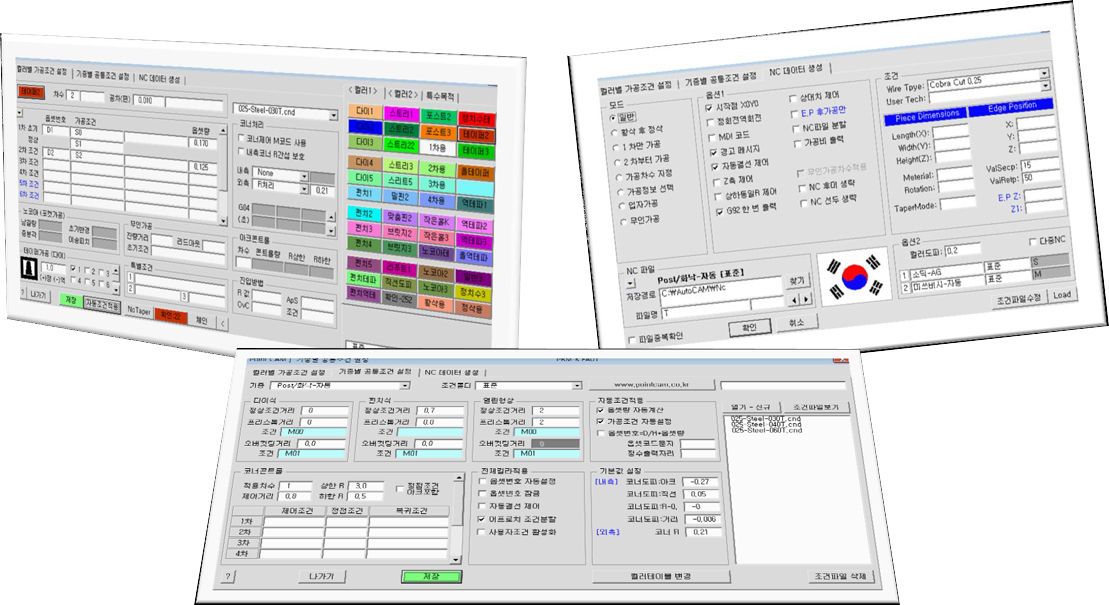
Task: Pick the magenta 스트리1 color button
Action: pyautogui.click(x=401, y=114)
